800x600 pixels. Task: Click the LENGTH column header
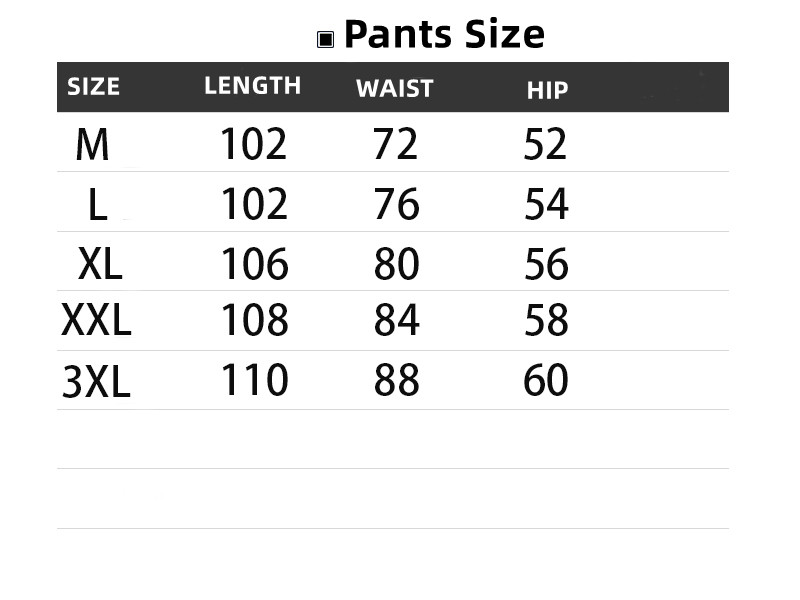coord(252,86)
